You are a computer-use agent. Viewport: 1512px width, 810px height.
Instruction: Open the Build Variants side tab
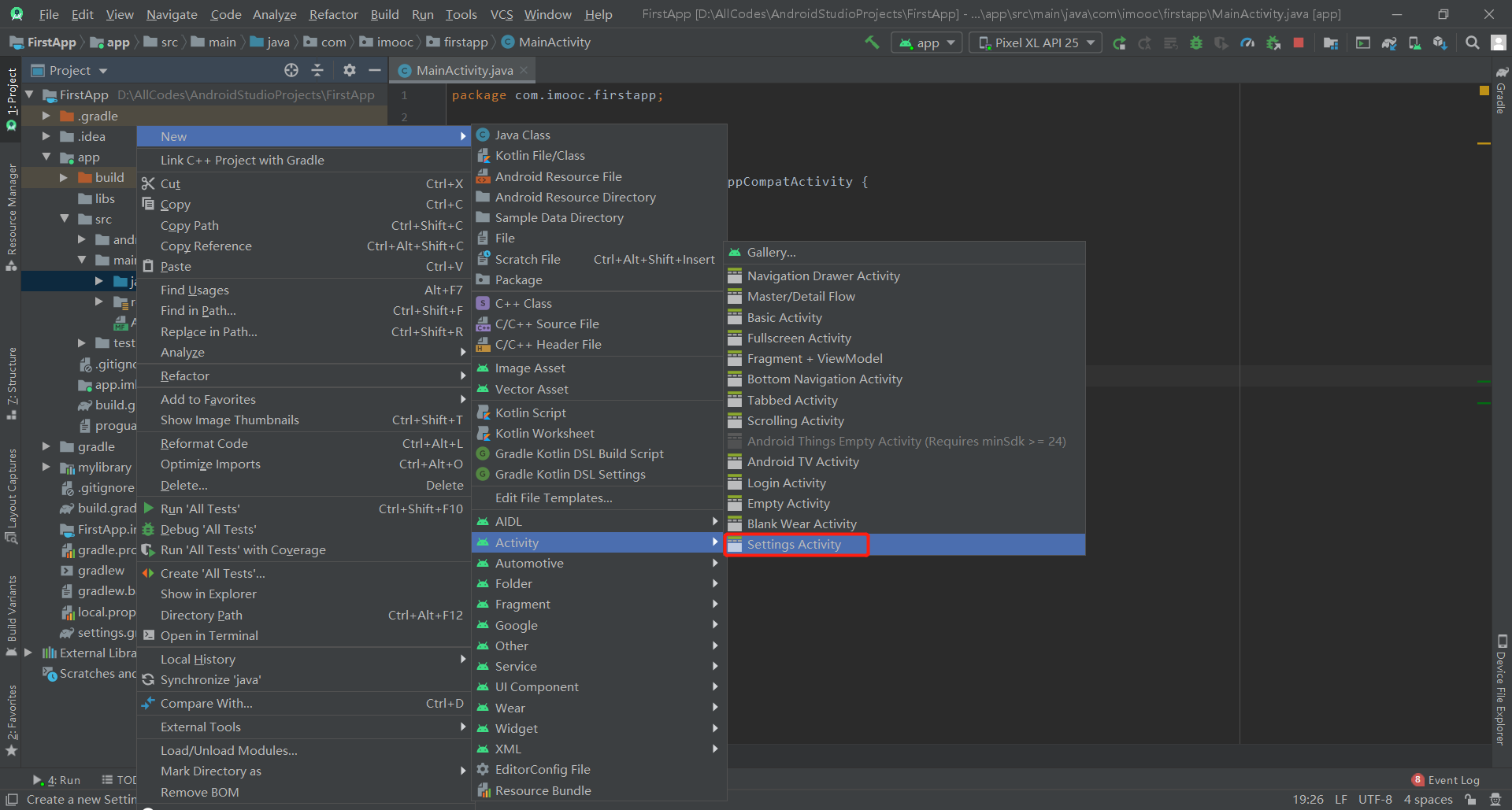11,615
